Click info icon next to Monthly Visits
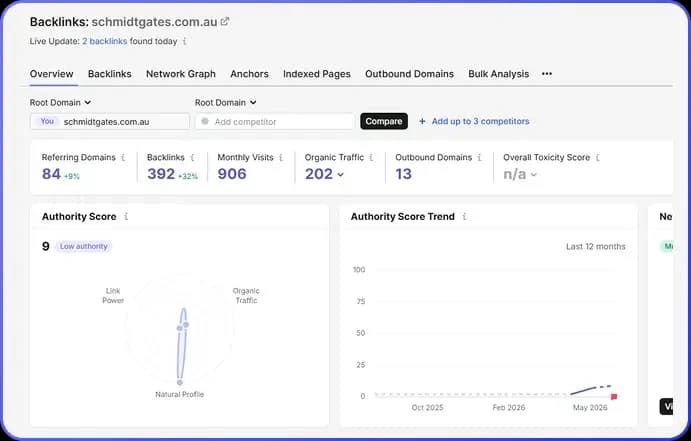 click(281, 158)
